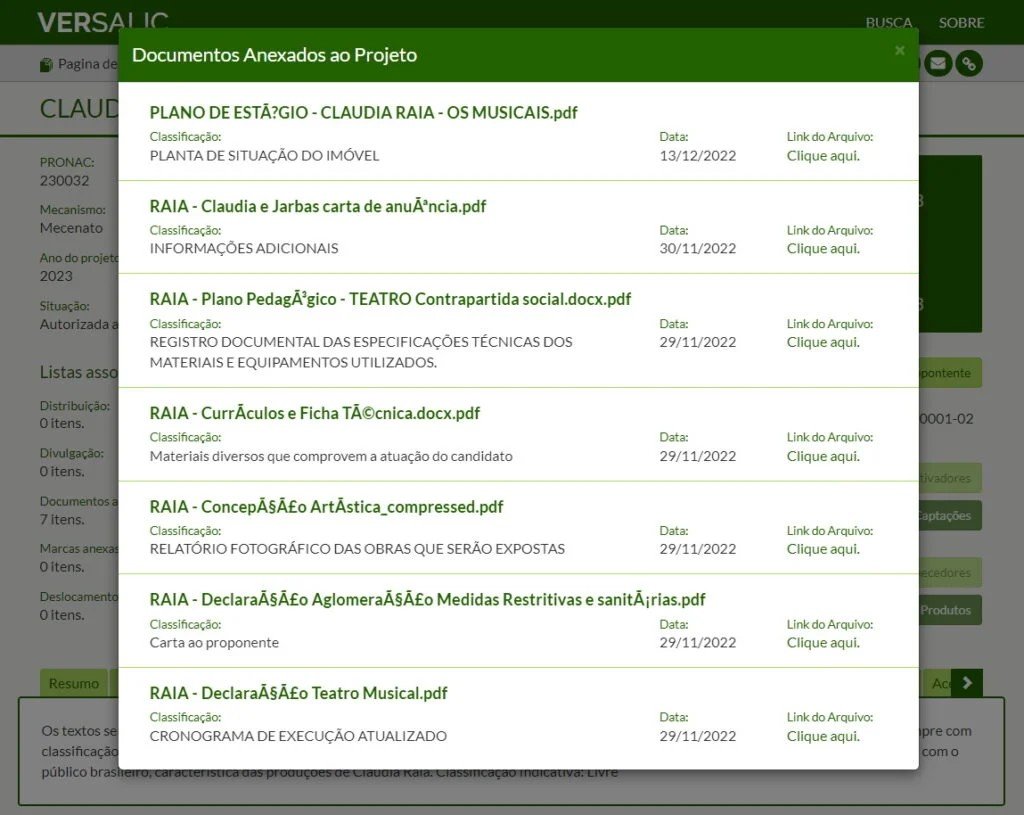Open the BUSCA menu
The image size is (1024, 815).
888,22
